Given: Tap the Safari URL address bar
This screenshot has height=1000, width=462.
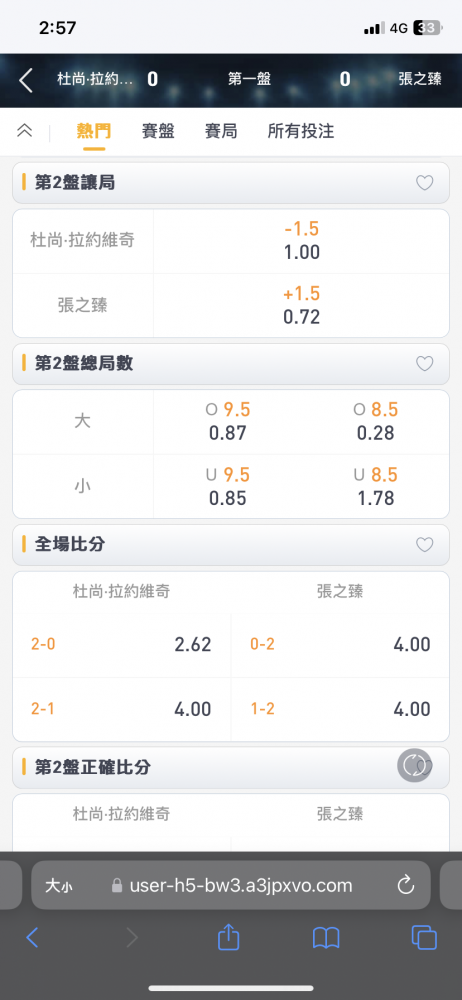Looking at the screenshot, I should 230,885.
